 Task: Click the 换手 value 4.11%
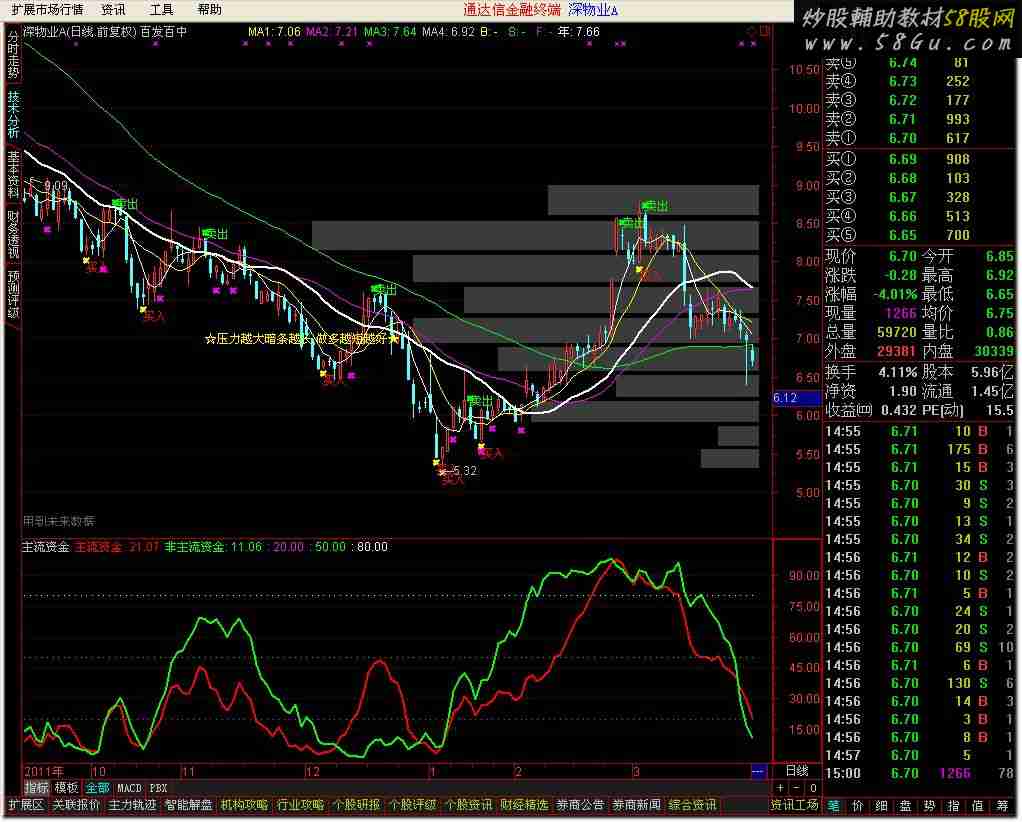coord(898,373)
